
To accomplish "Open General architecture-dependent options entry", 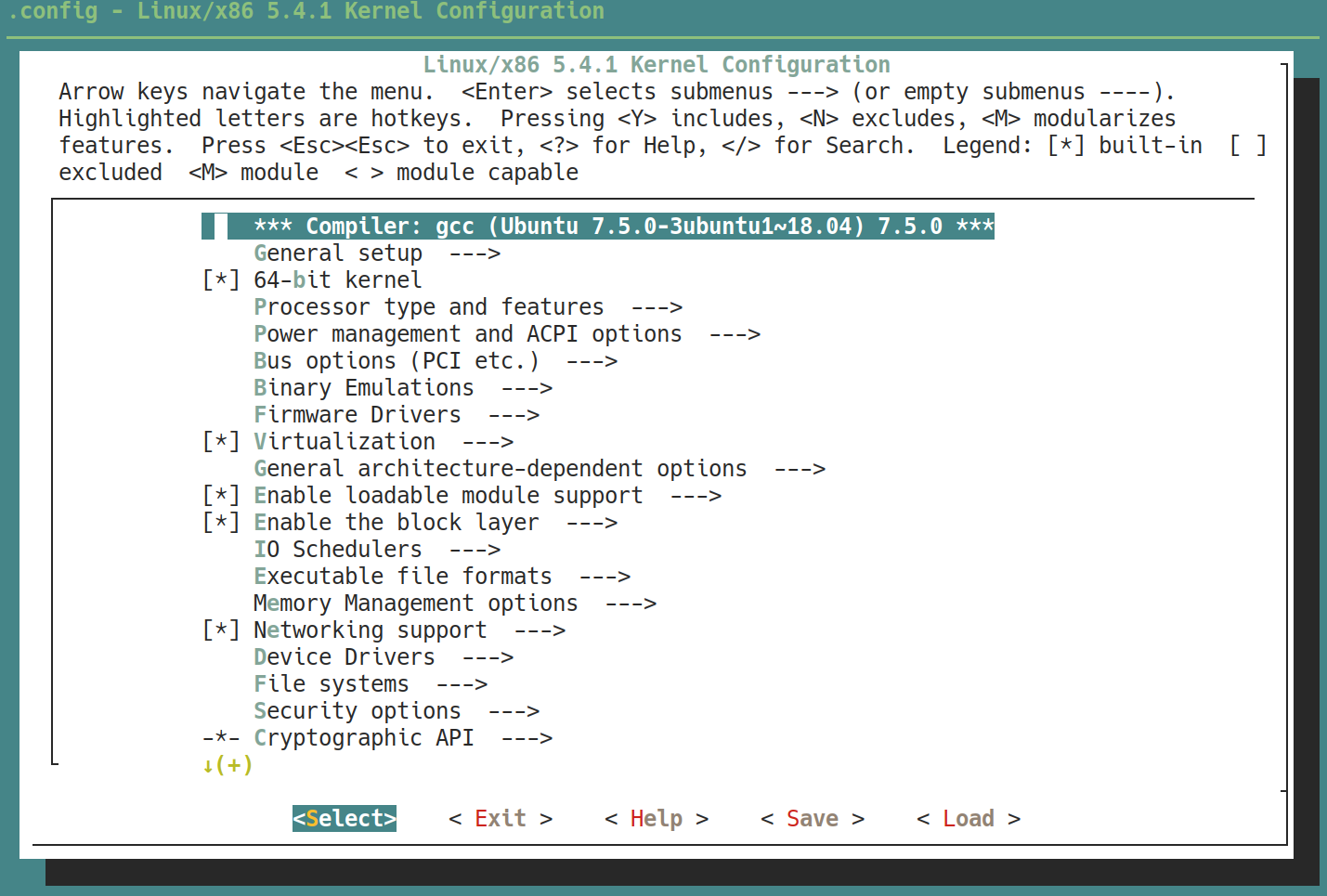I will 500,469.
